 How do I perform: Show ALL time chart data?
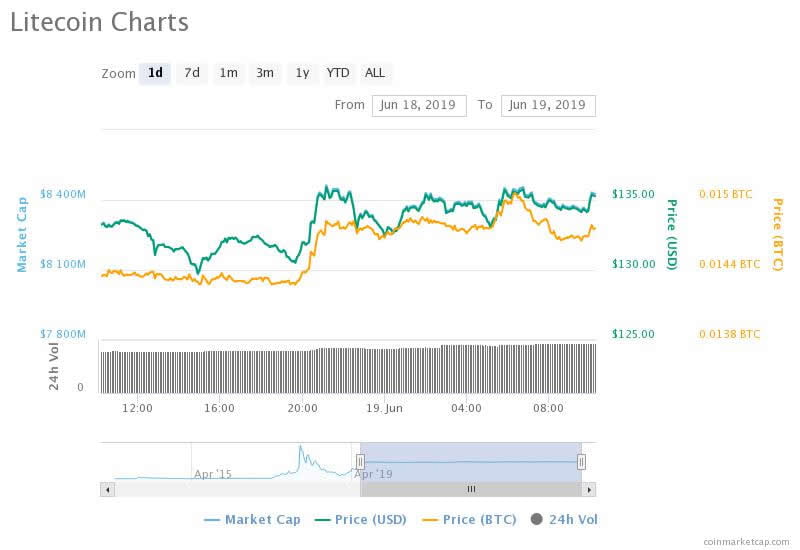[x=375, y=73]
